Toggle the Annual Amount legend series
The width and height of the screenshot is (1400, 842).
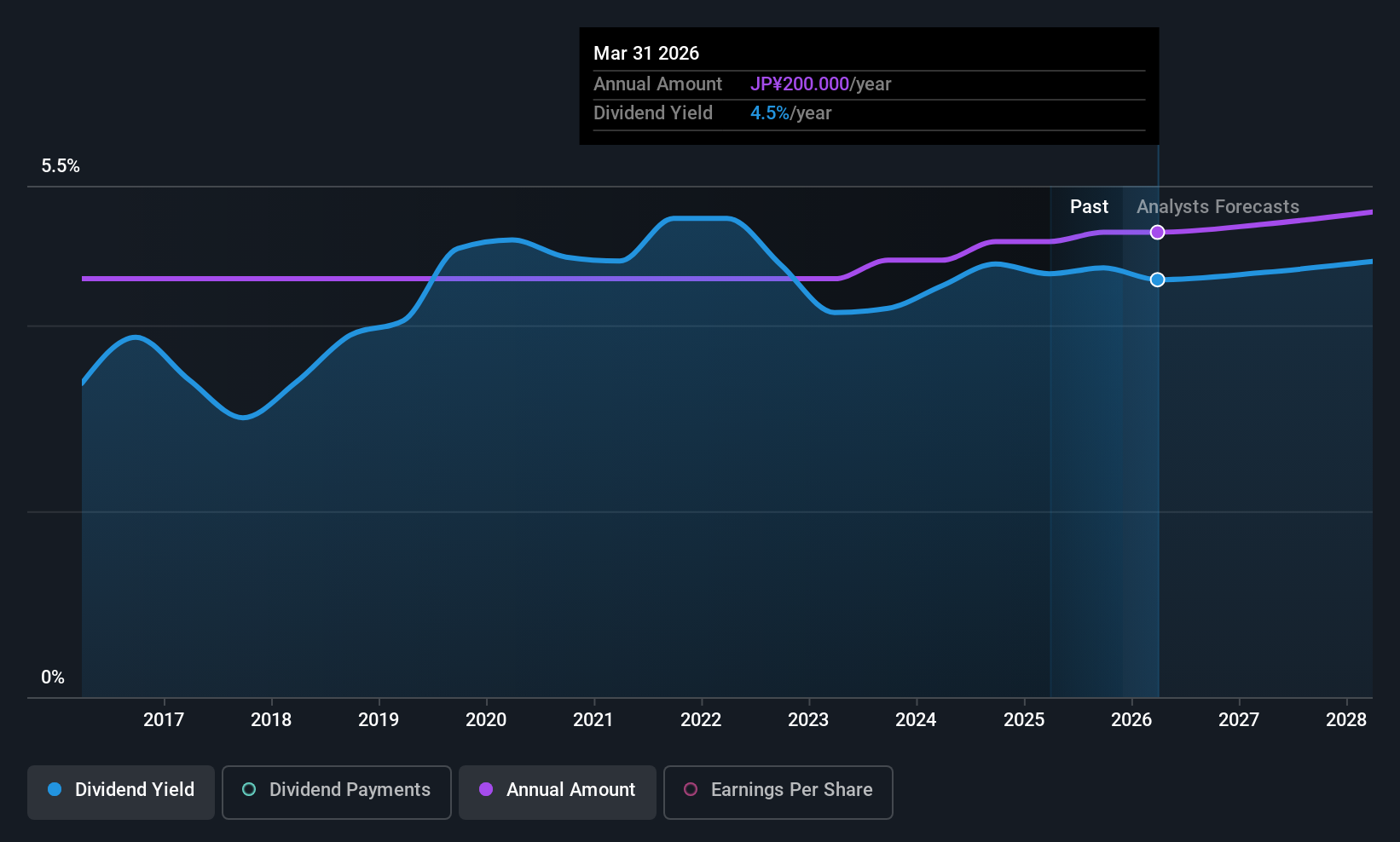(x=558, y=792)
